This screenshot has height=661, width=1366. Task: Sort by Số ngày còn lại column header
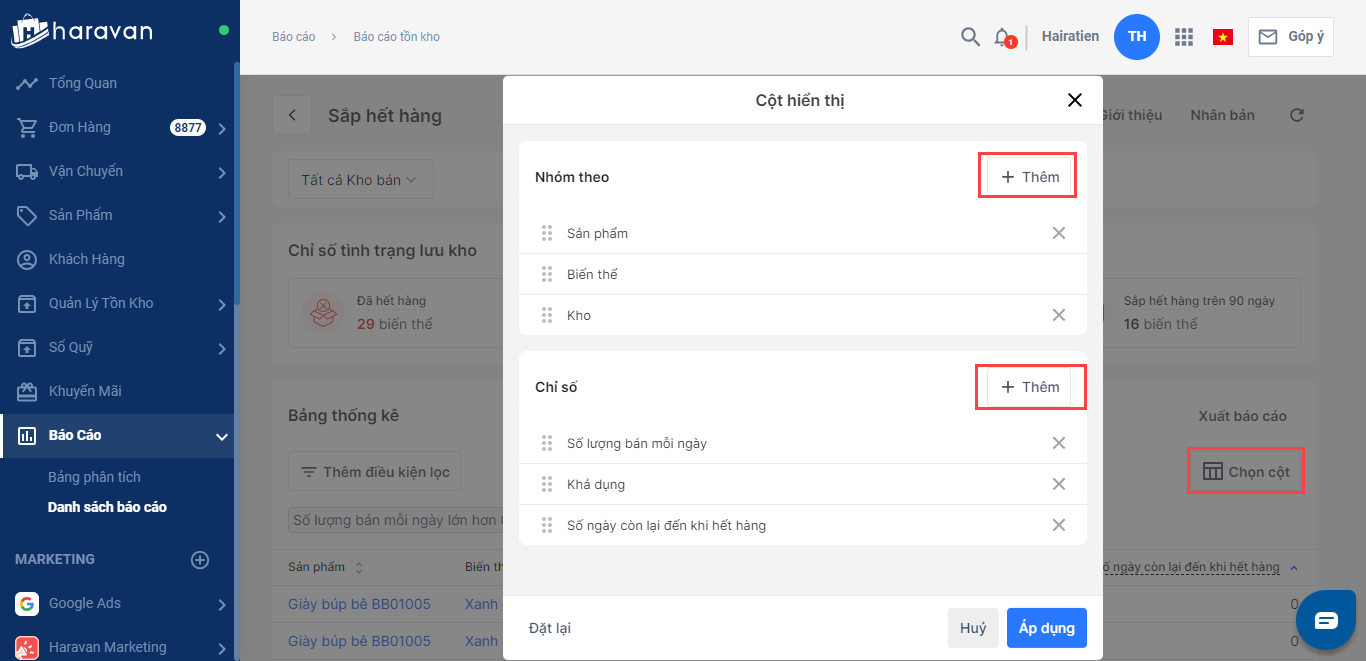click(x=1200, y=567)
